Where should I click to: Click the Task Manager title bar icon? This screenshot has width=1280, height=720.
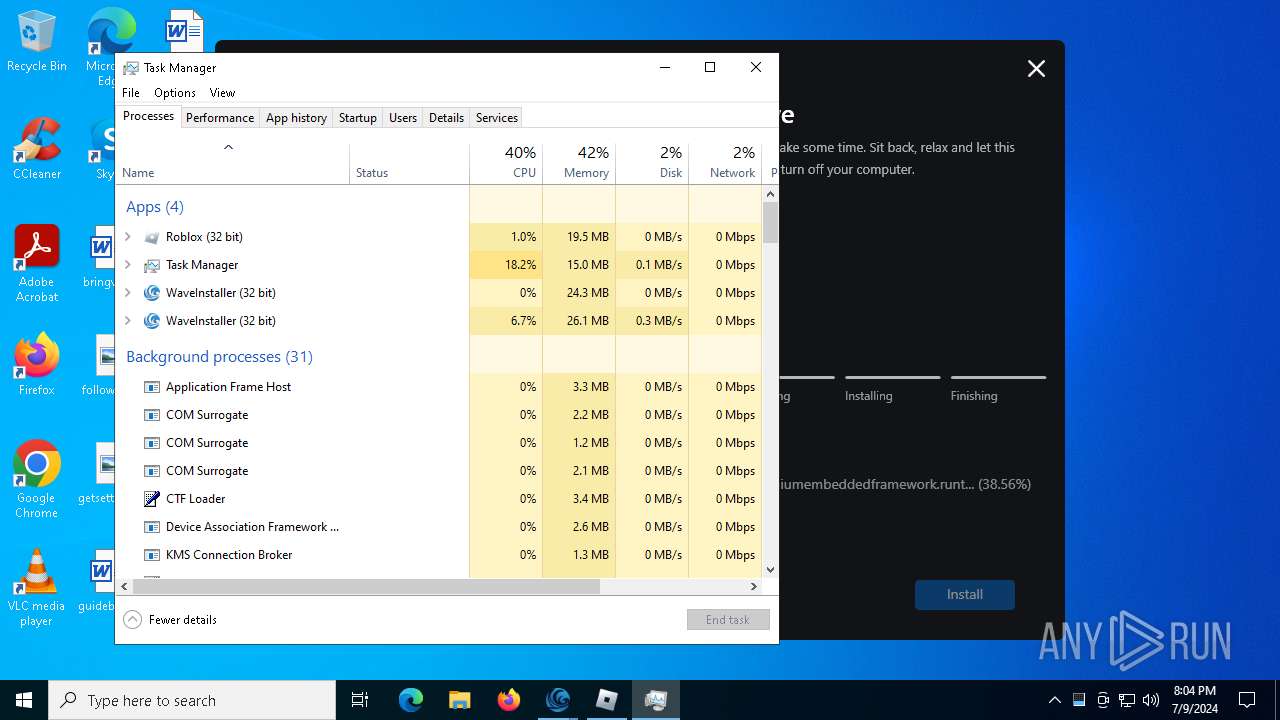131,68
